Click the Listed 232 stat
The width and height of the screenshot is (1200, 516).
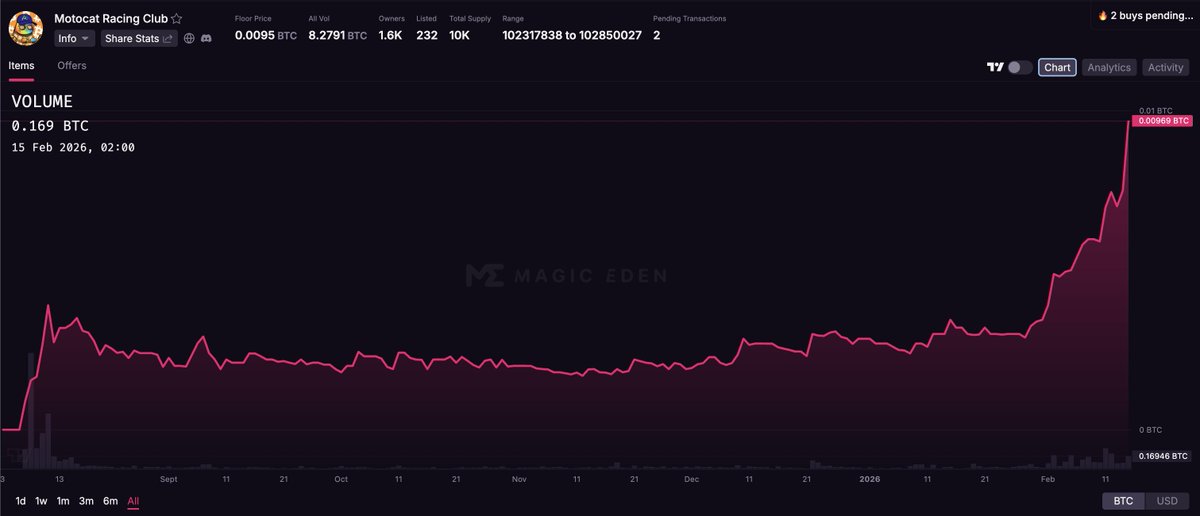coord(425,28)
